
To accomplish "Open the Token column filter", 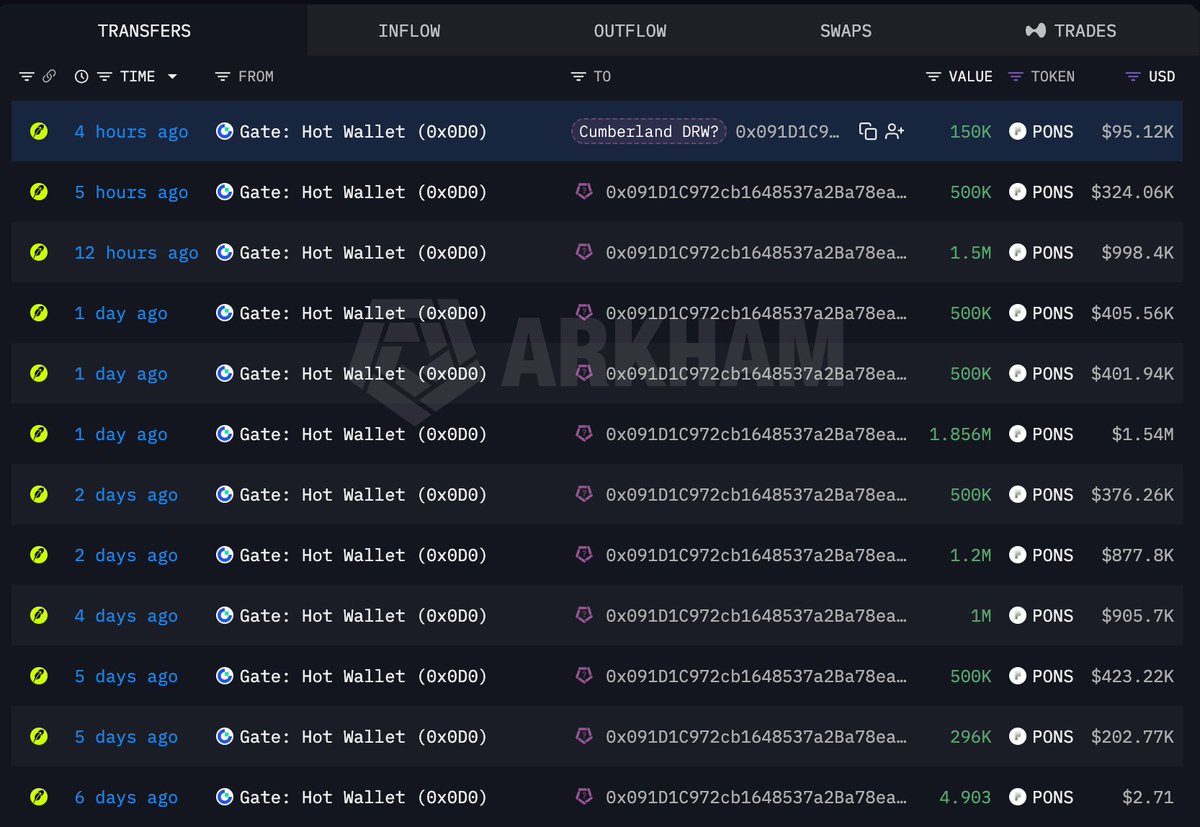I will 1016,76.
